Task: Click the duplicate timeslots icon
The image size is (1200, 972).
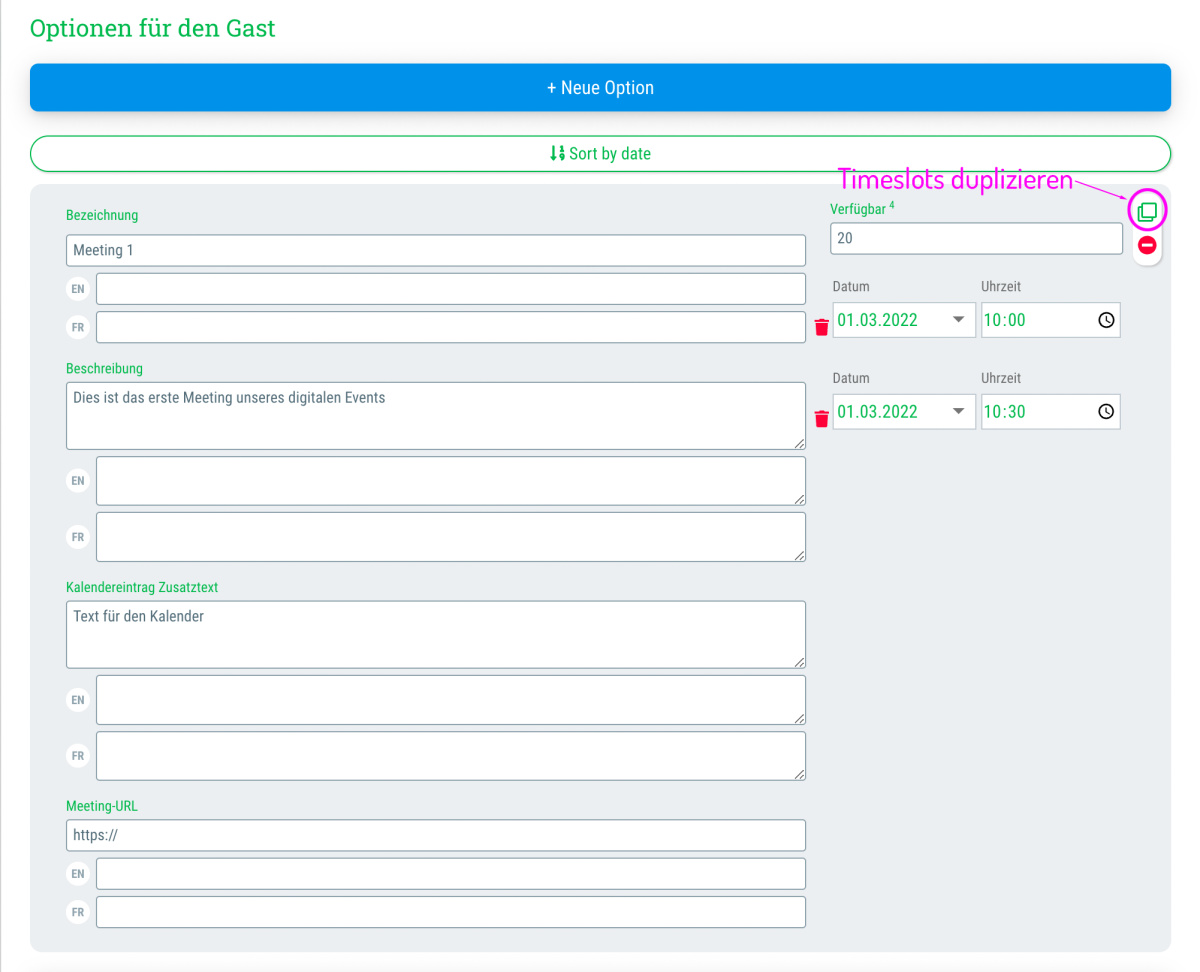Action: pyautogui.click(x=1147, y=211)
